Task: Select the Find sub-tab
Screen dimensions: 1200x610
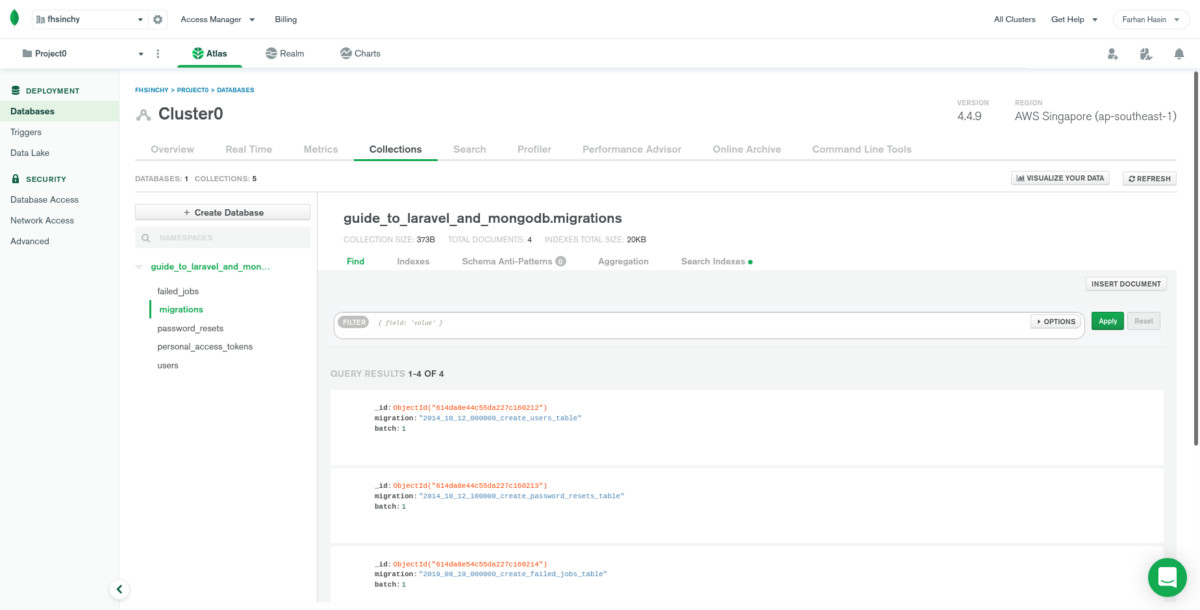Action: click(355, 261)
